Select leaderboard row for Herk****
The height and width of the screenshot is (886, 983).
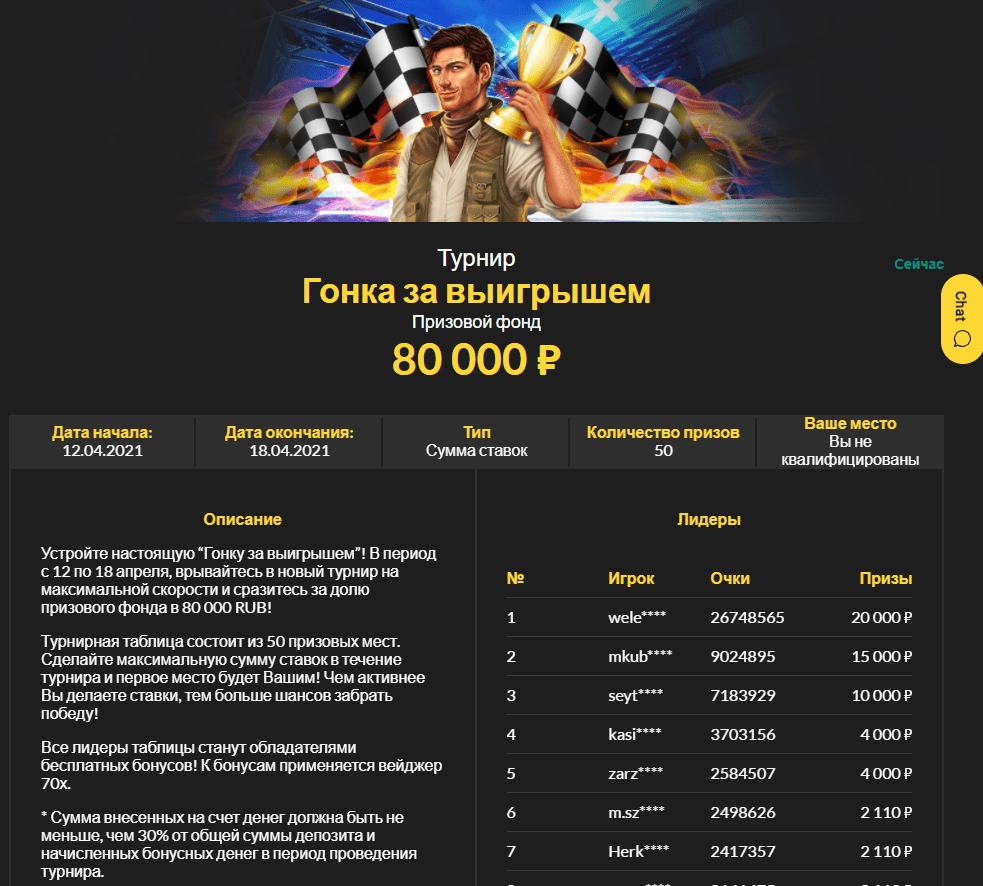tap(709, 852)
